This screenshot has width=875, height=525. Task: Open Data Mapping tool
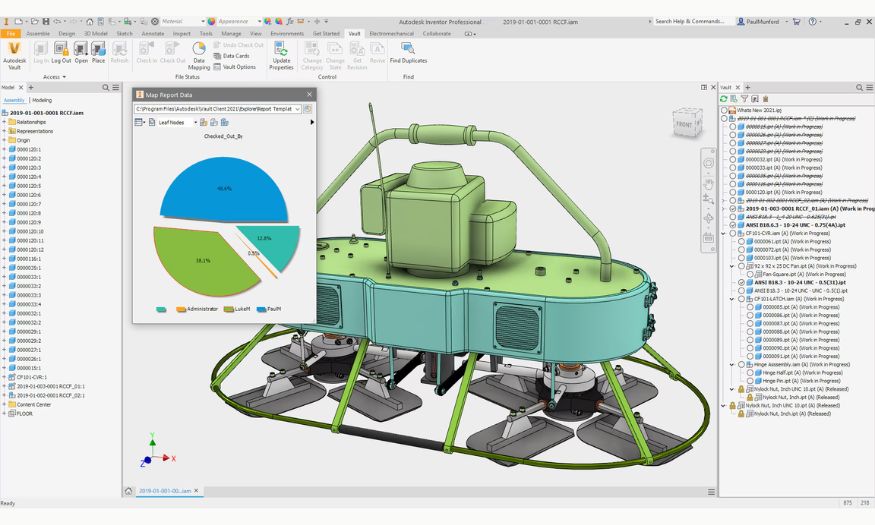point(199,55)
